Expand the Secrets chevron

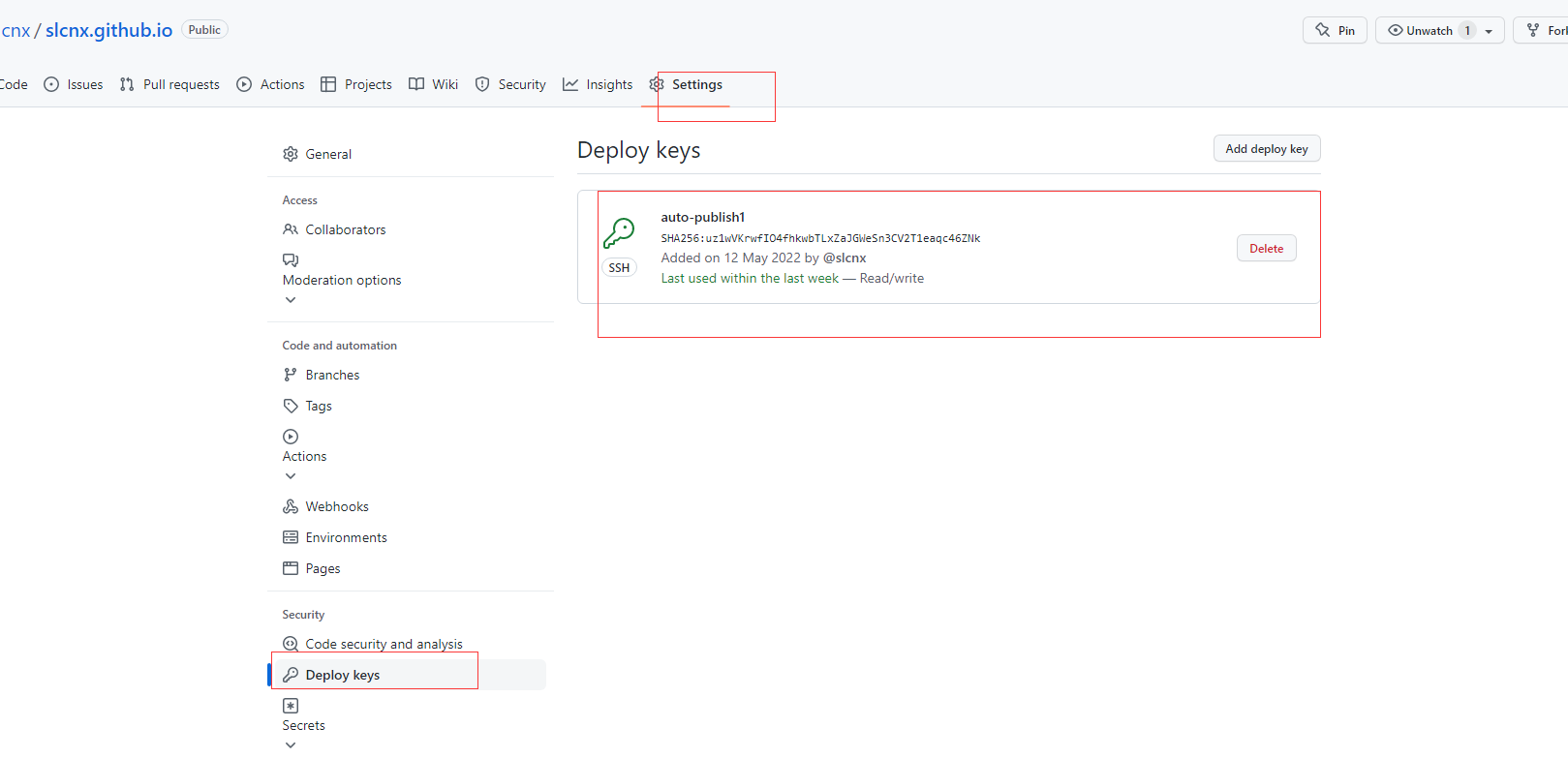coord(291,745)
